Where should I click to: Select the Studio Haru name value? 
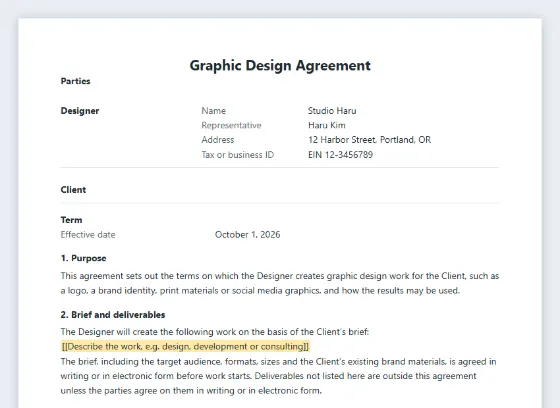332,111
